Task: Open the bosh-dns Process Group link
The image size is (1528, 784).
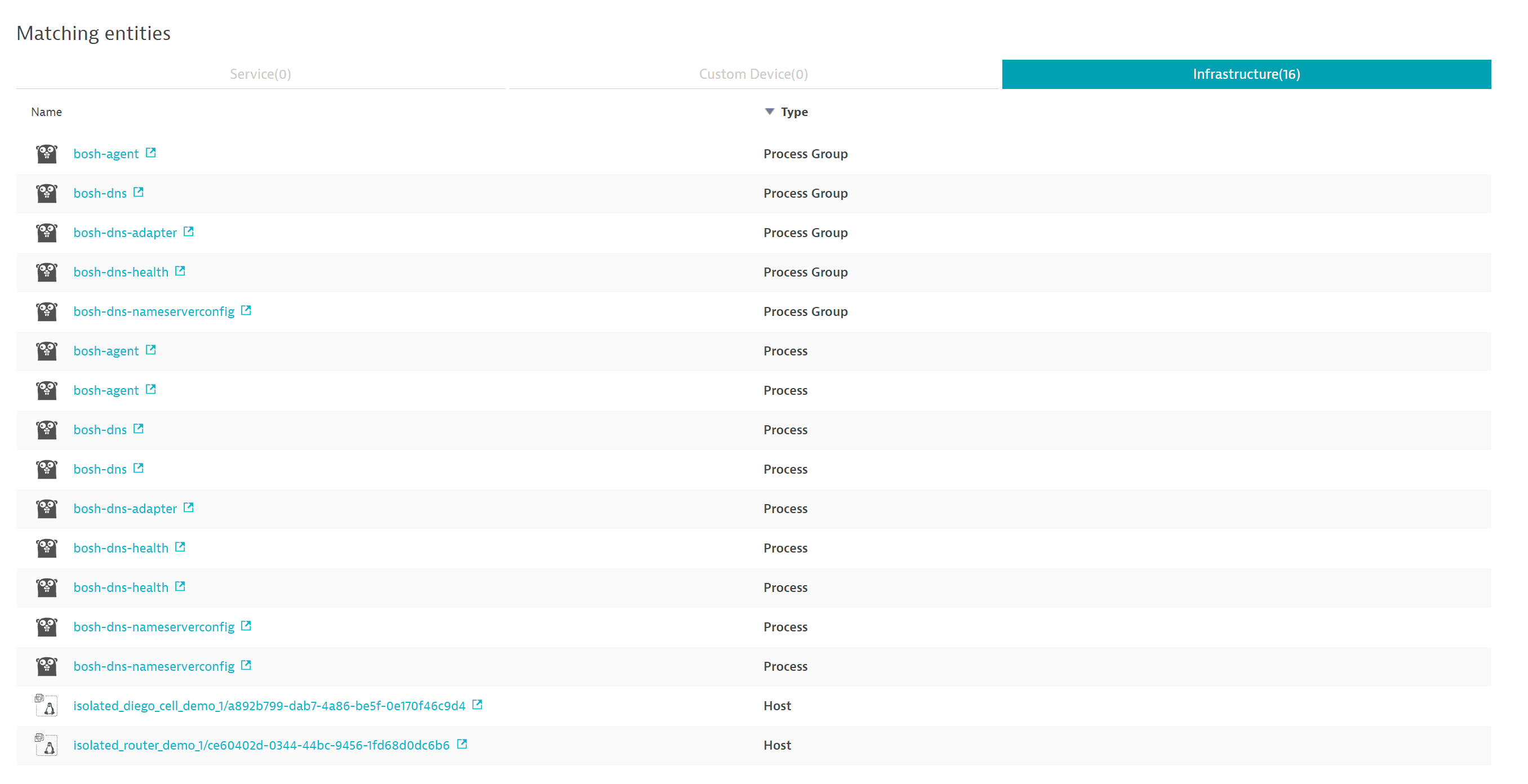Action: (100, 193)
